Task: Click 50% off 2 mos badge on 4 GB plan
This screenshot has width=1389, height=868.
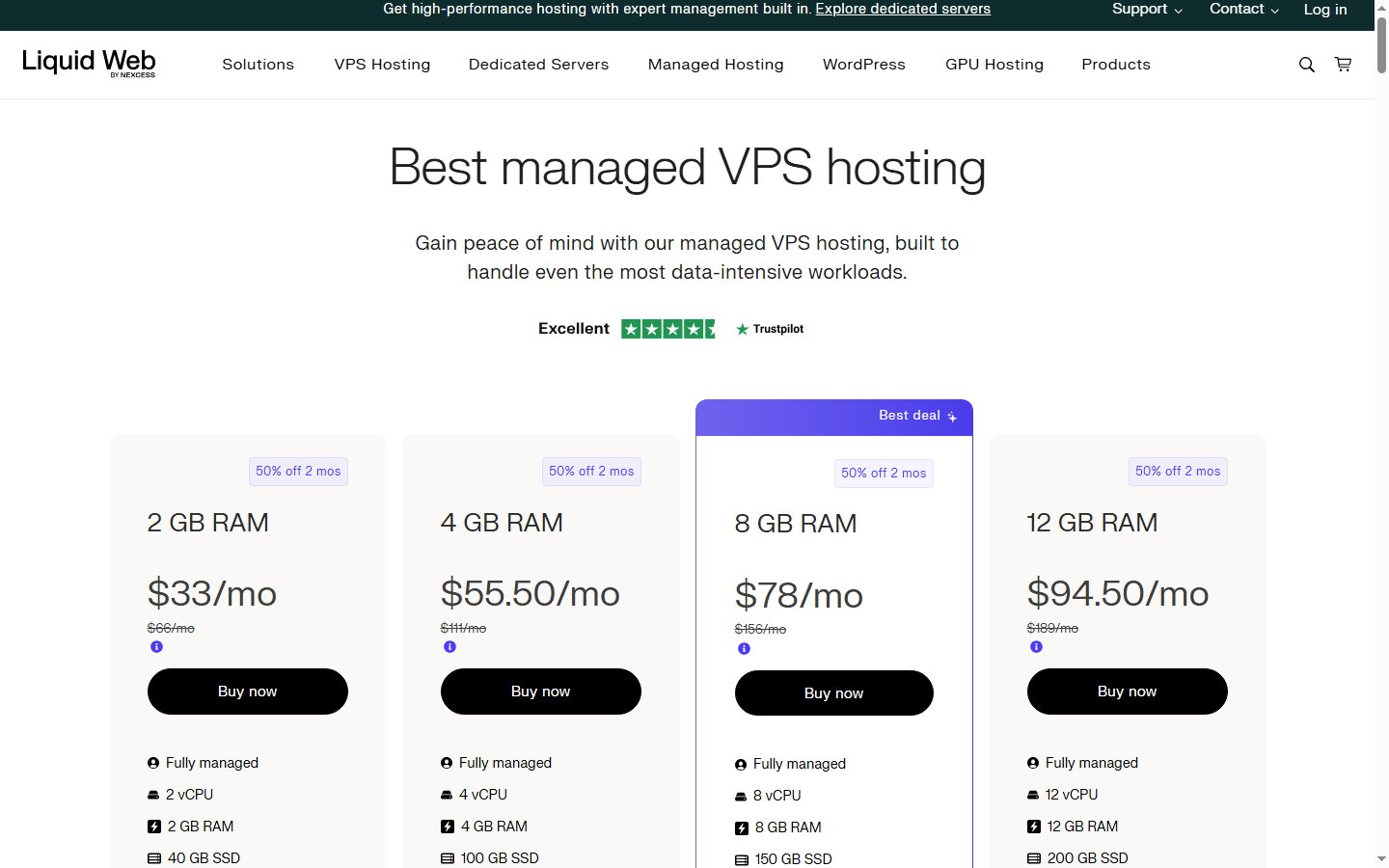Action: point(591,472)
